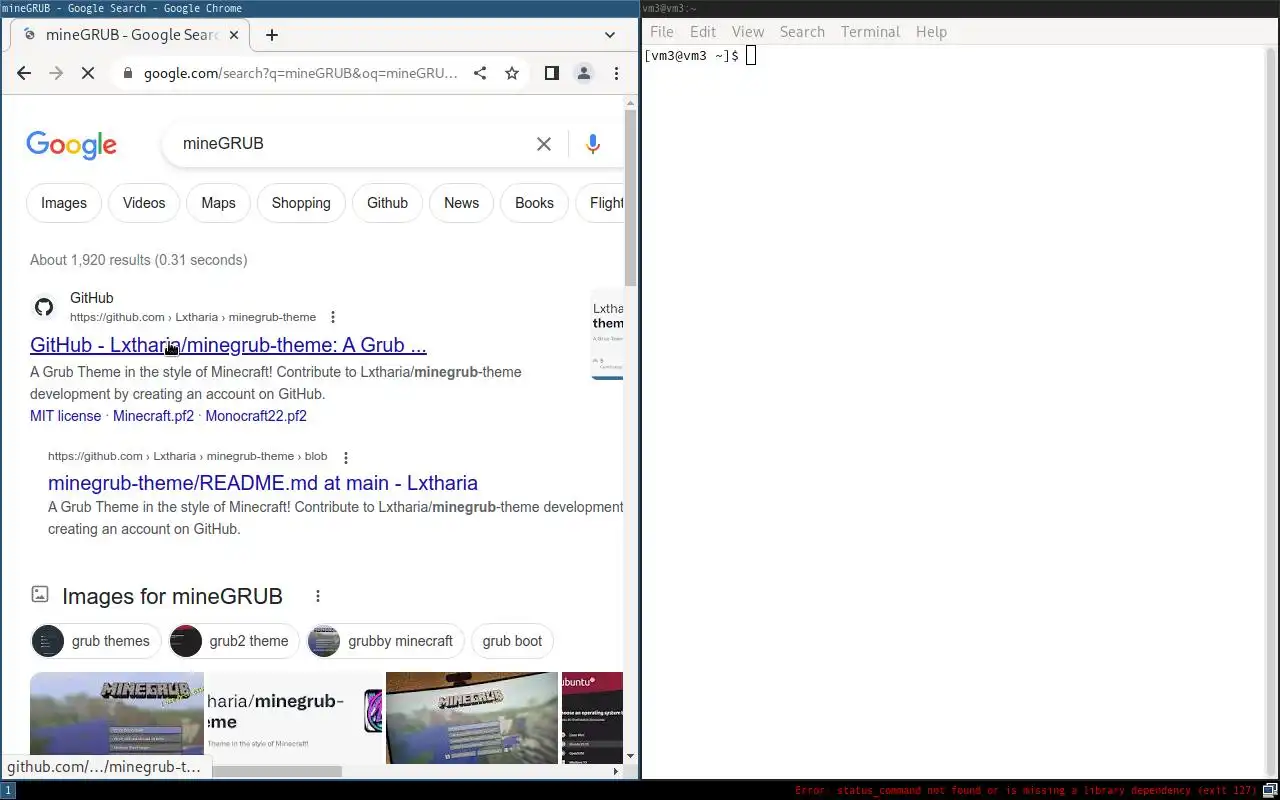Click scroll down arrow of page scrollbar
Screen dimensions: 1280x800
630,756
